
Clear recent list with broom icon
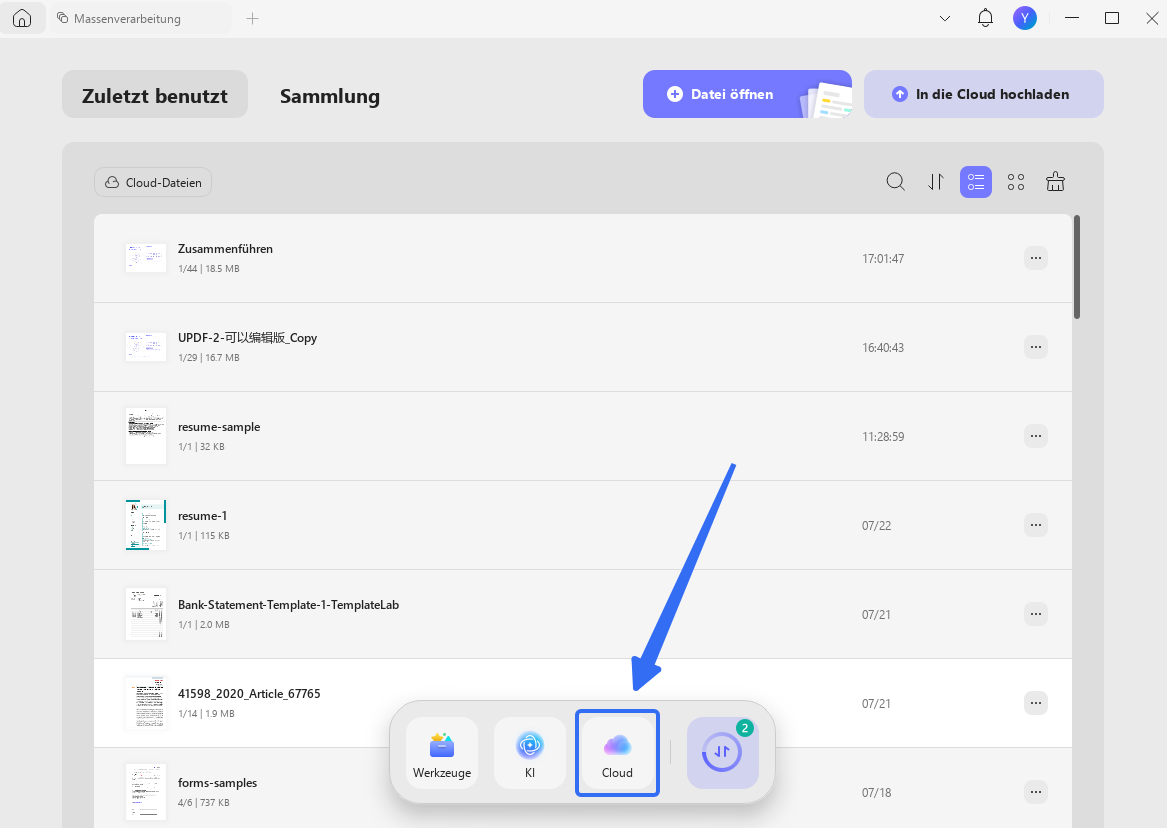[1055, 182]
